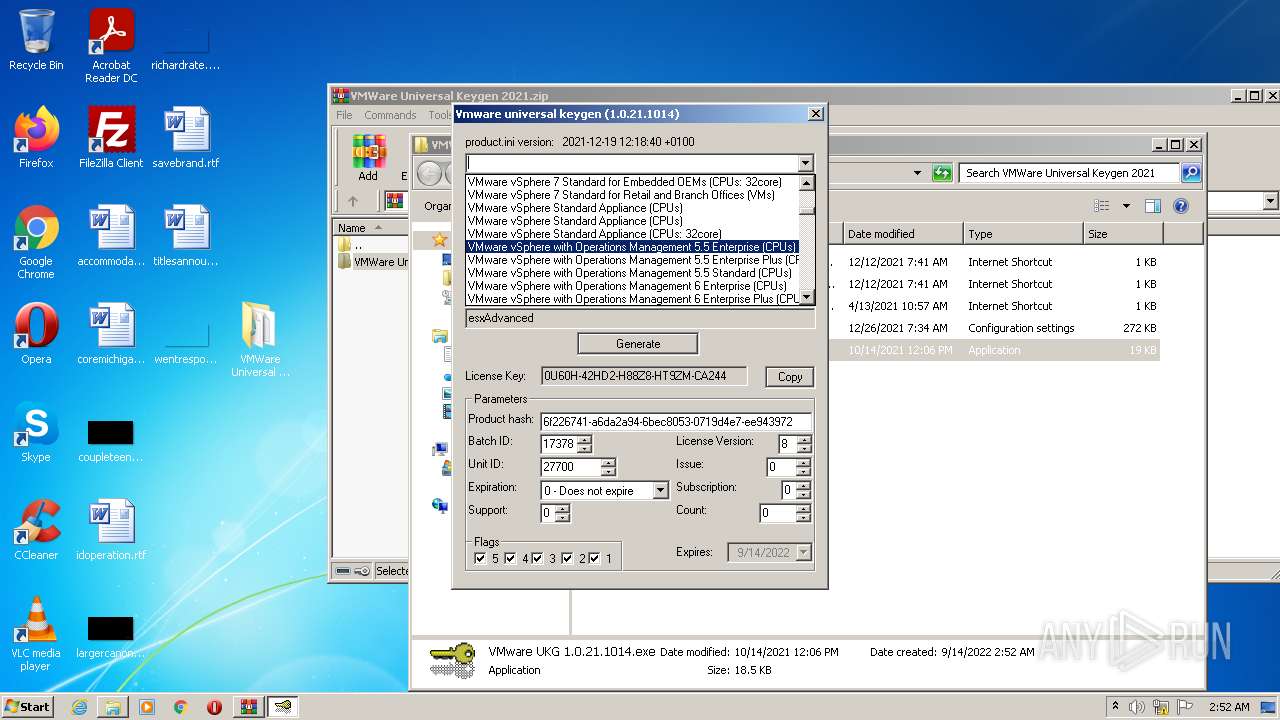Open WinRAR address dropdown arrow

[1271, 201]
